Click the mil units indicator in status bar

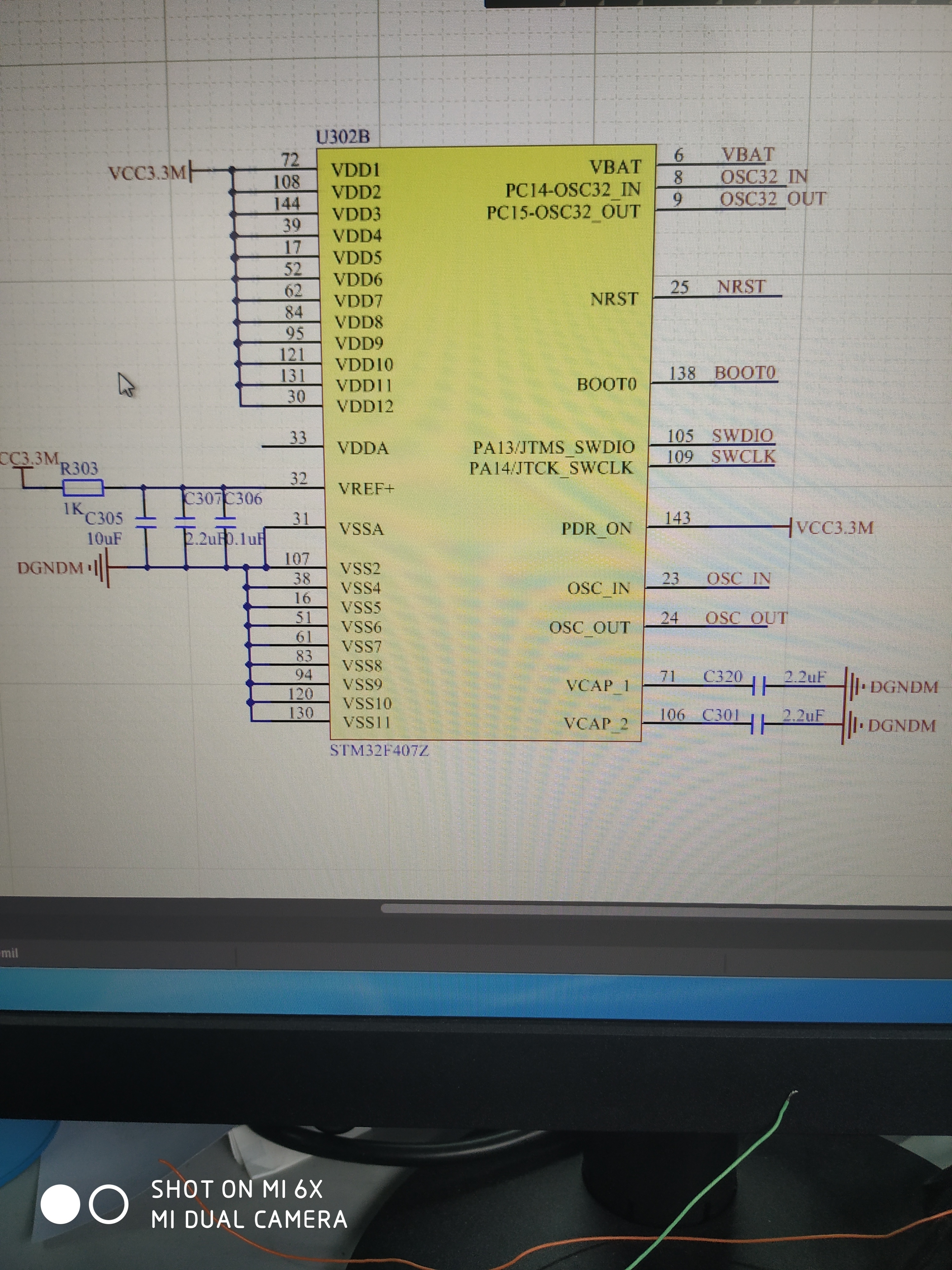(10, 953)
